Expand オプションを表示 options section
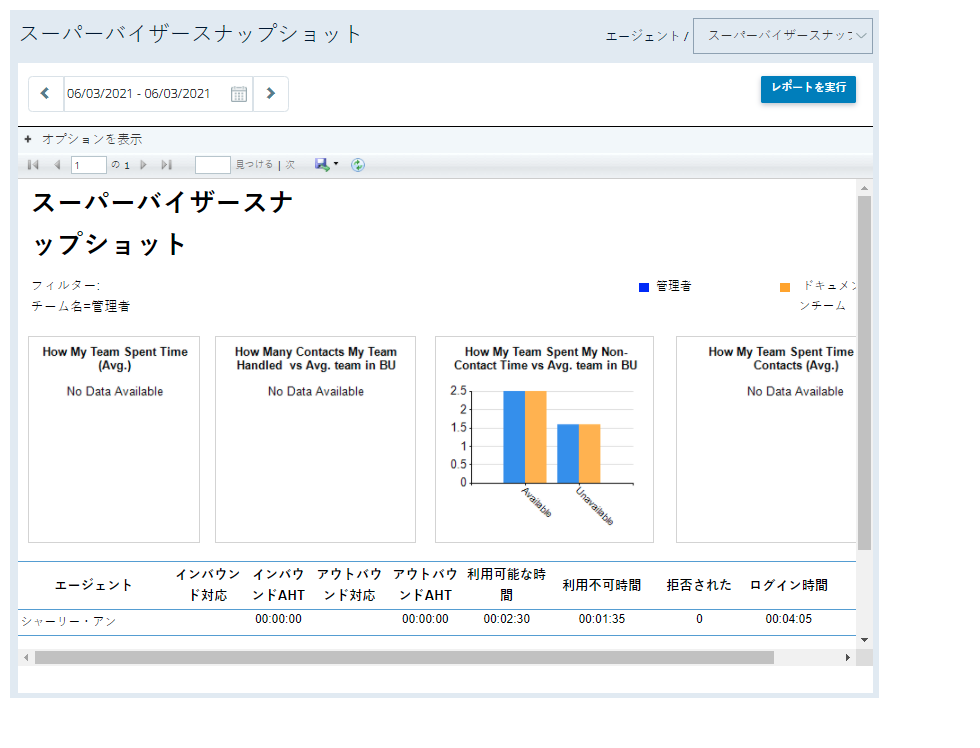 (83, 139)
